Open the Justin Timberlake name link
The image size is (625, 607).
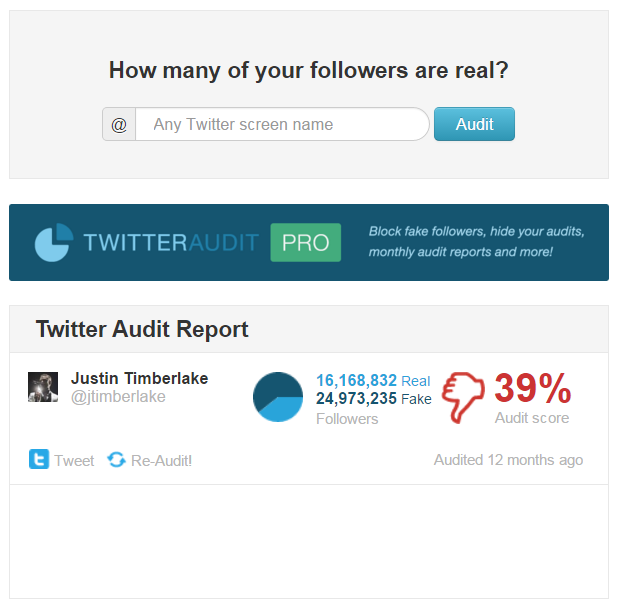pyautogui.click(x=140, y=378)
